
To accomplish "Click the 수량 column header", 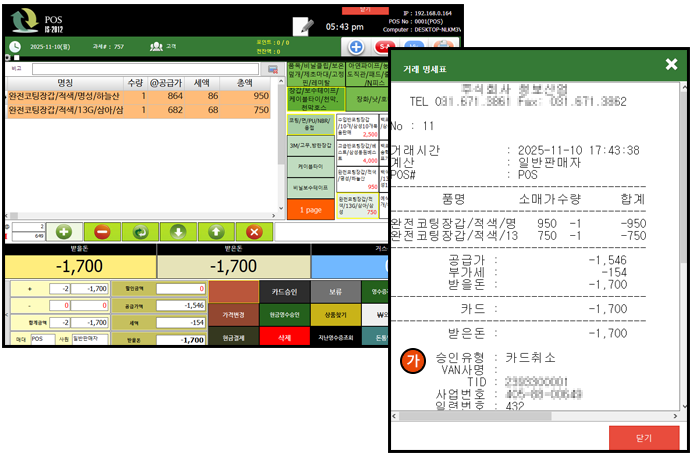I will (135, 83).
